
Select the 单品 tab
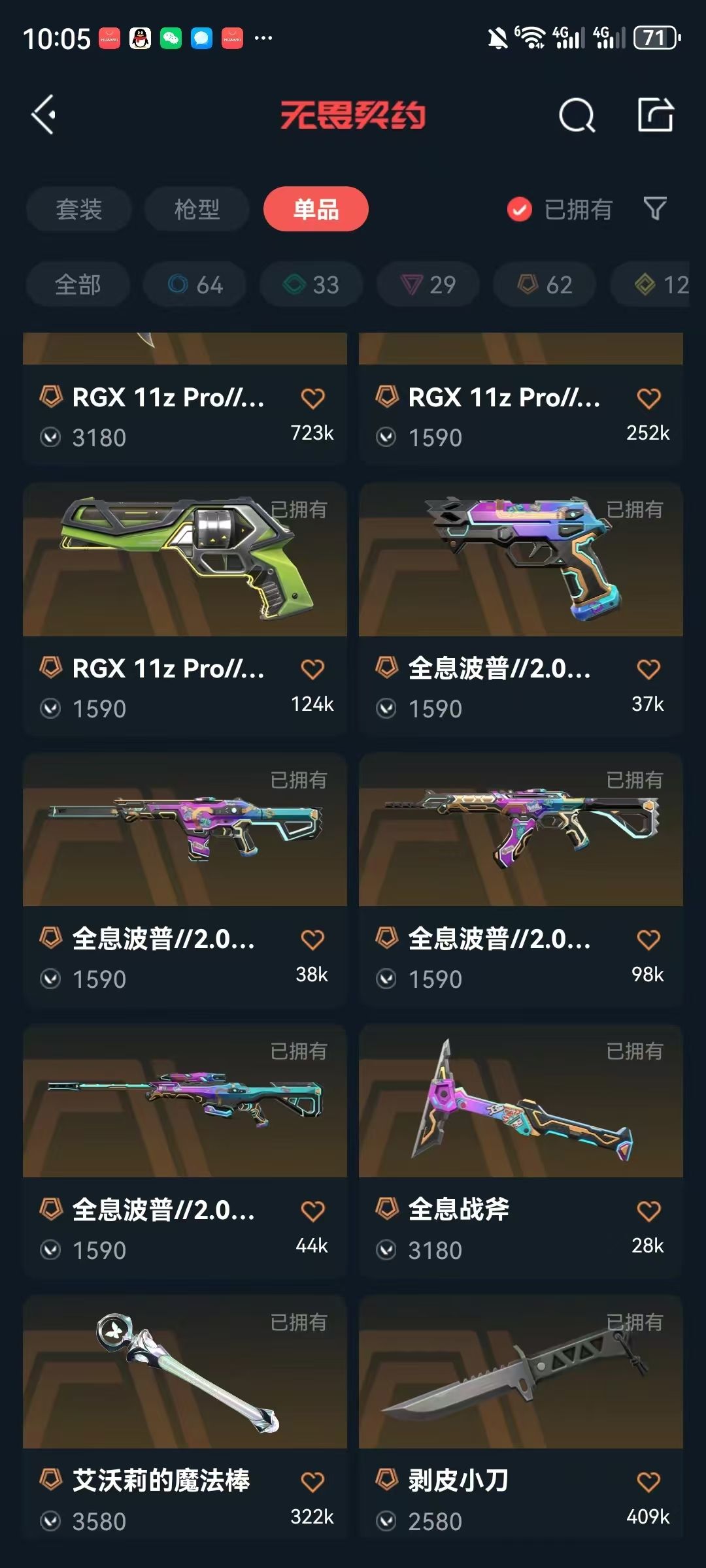pos(316,209)
